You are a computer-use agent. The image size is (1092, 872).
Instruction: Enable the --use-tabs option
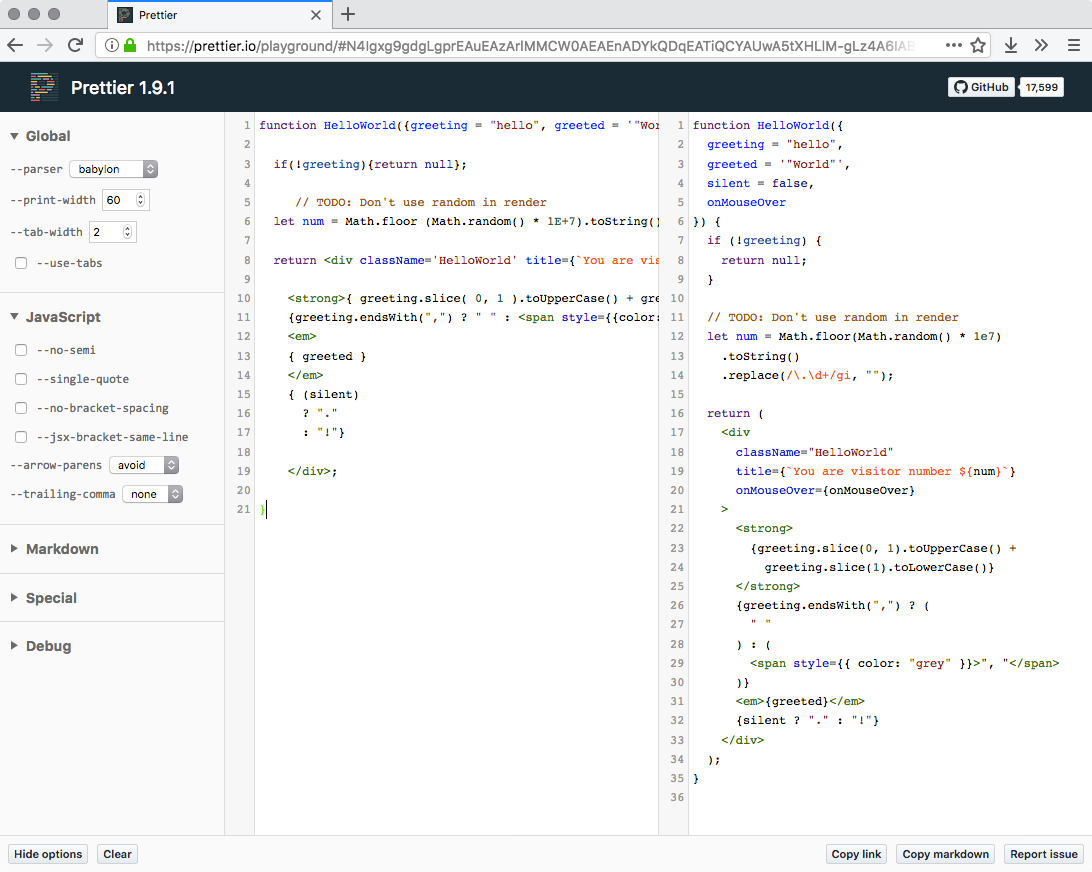[x=20, y=262]
